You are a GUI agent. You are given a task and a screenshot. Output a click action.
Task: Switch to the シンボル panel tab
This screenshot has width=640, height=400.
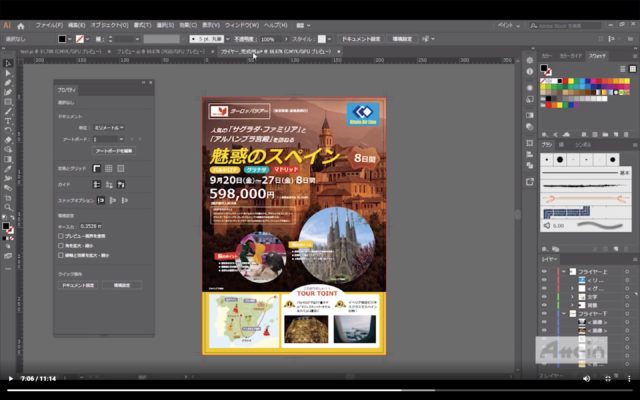coord(583,145)
